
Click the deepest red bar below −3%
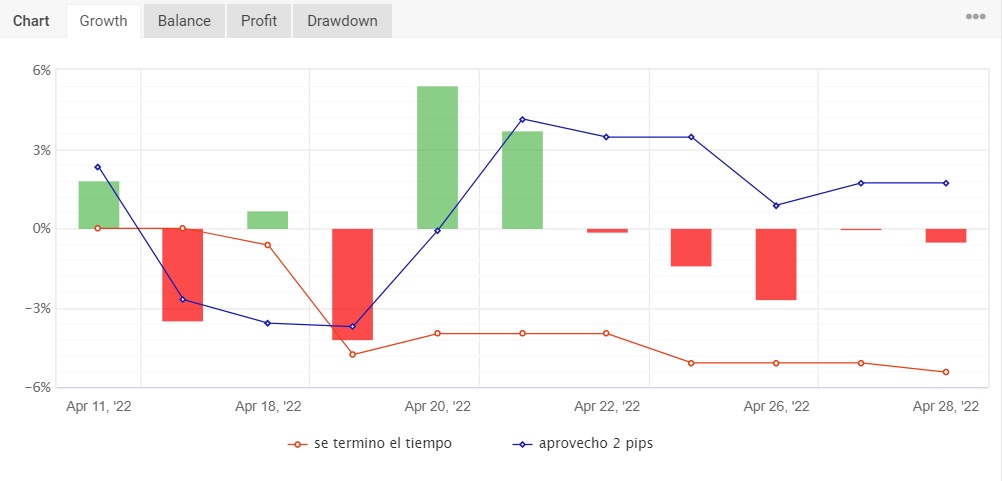(352, 284)
